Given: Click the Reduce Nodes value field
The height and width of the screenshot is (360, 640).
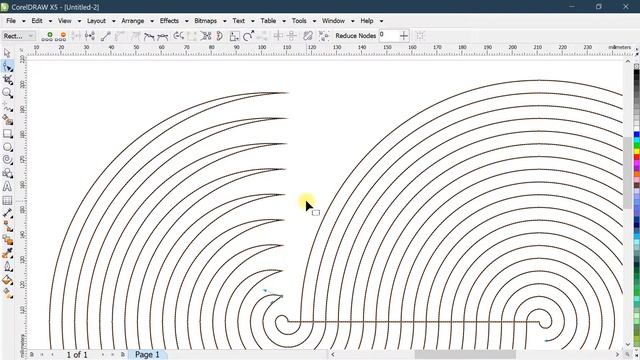Looking at the screenshot, I should click(388, 36).
